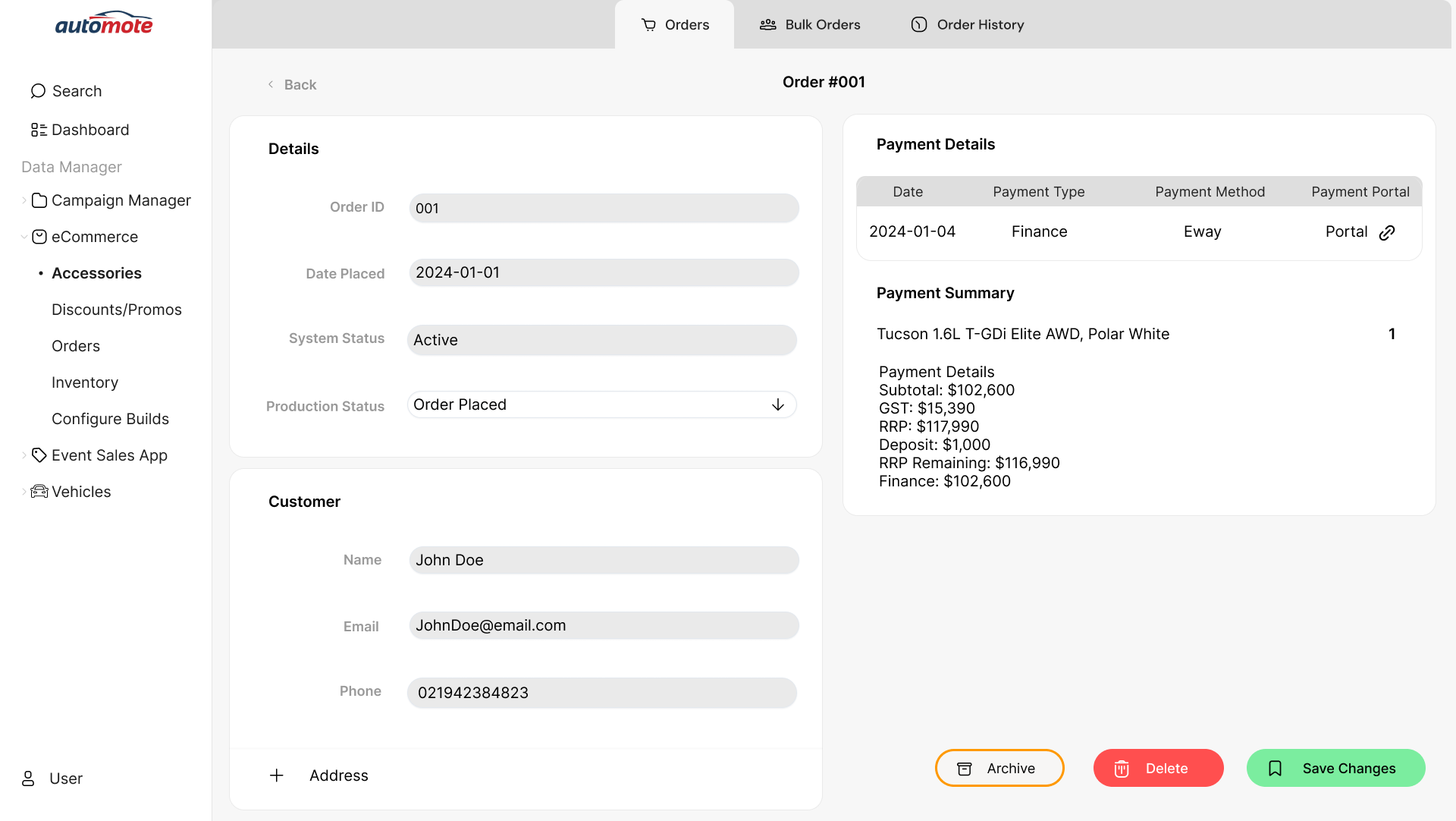
Task: Open the Order History tab
Action: [x=967, y=25]
